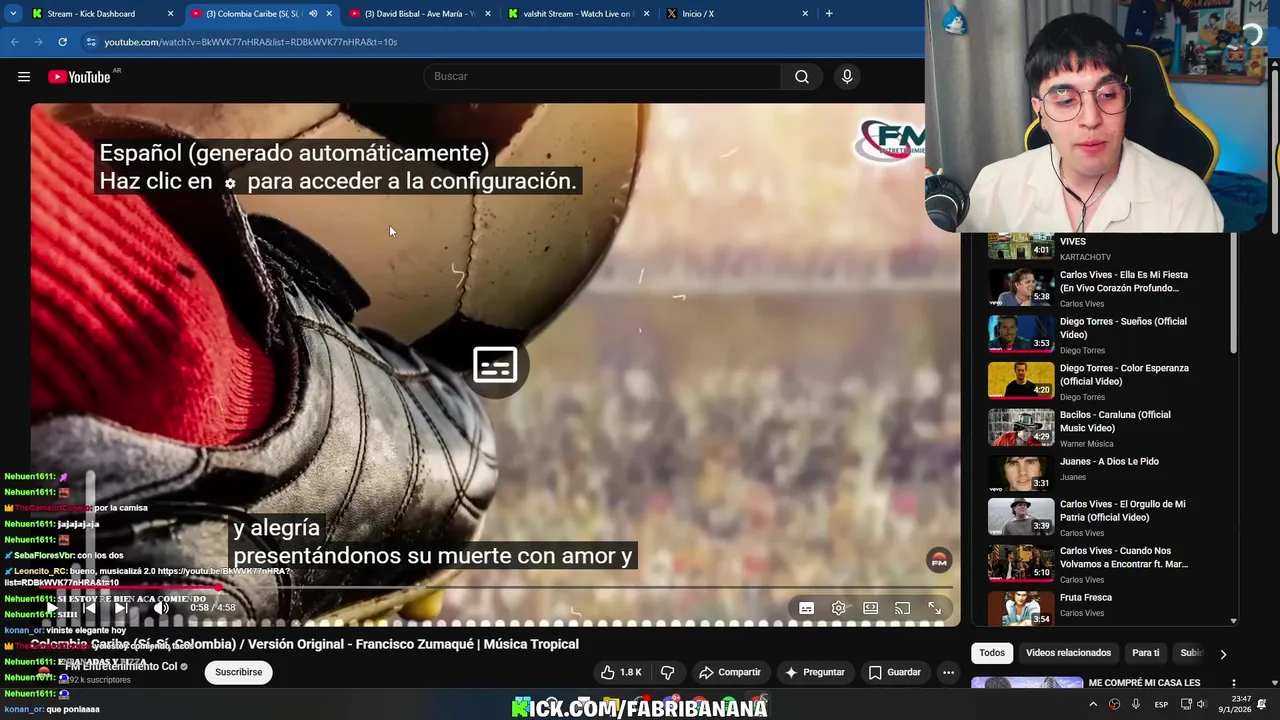1280x720 pixels.
Task: View site information icon in address bar
Action: pos(91,42)
